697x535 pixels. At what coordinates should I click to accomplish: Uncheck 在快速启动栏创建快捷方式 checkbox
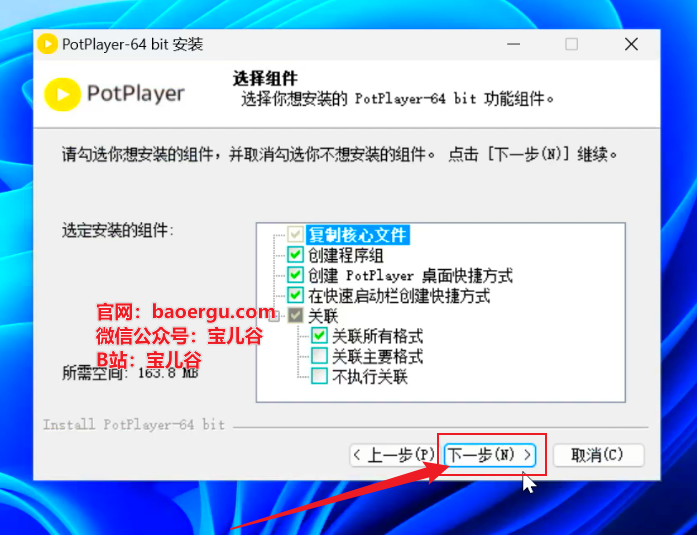(x=295, y=295)
